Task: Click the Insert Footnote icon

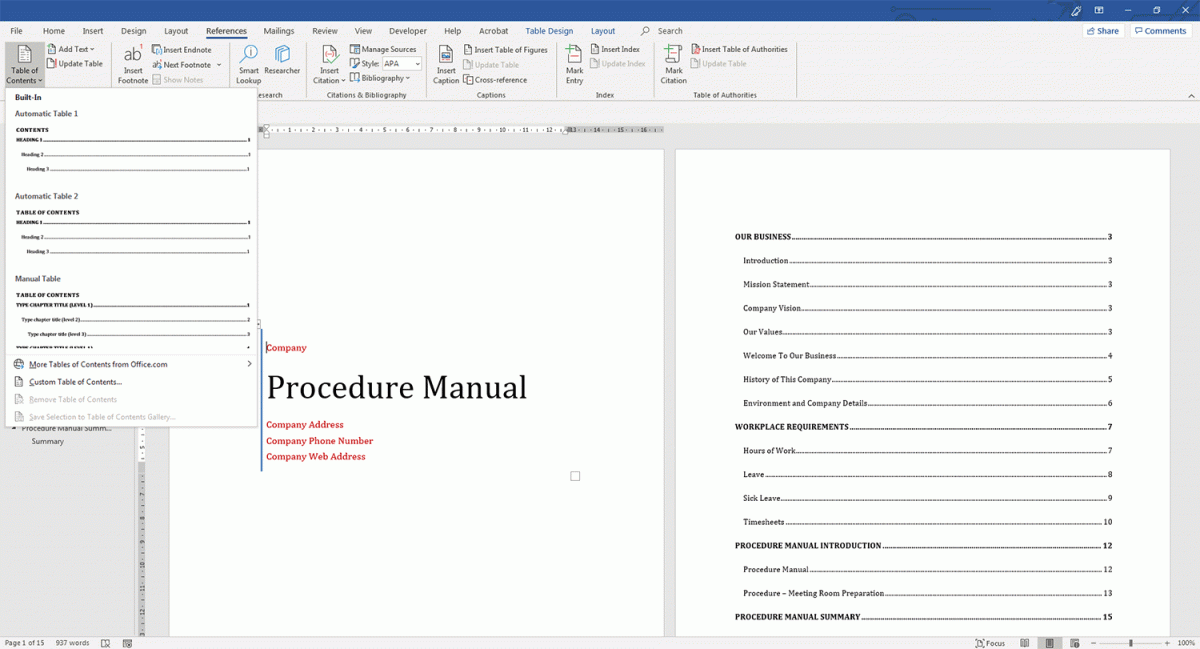Action: [133, 55]
